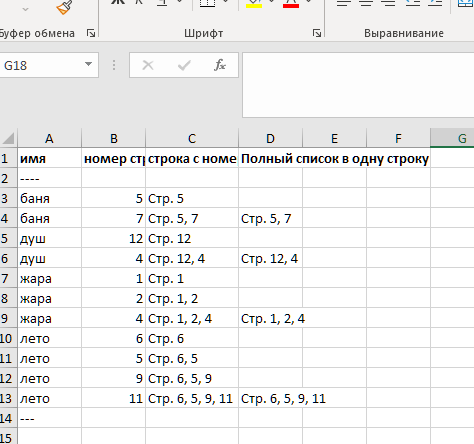The width and height of the screenshot is (474, 444).
Task: Click cell A10 'лето'
Action: click(x=49, y=338)
